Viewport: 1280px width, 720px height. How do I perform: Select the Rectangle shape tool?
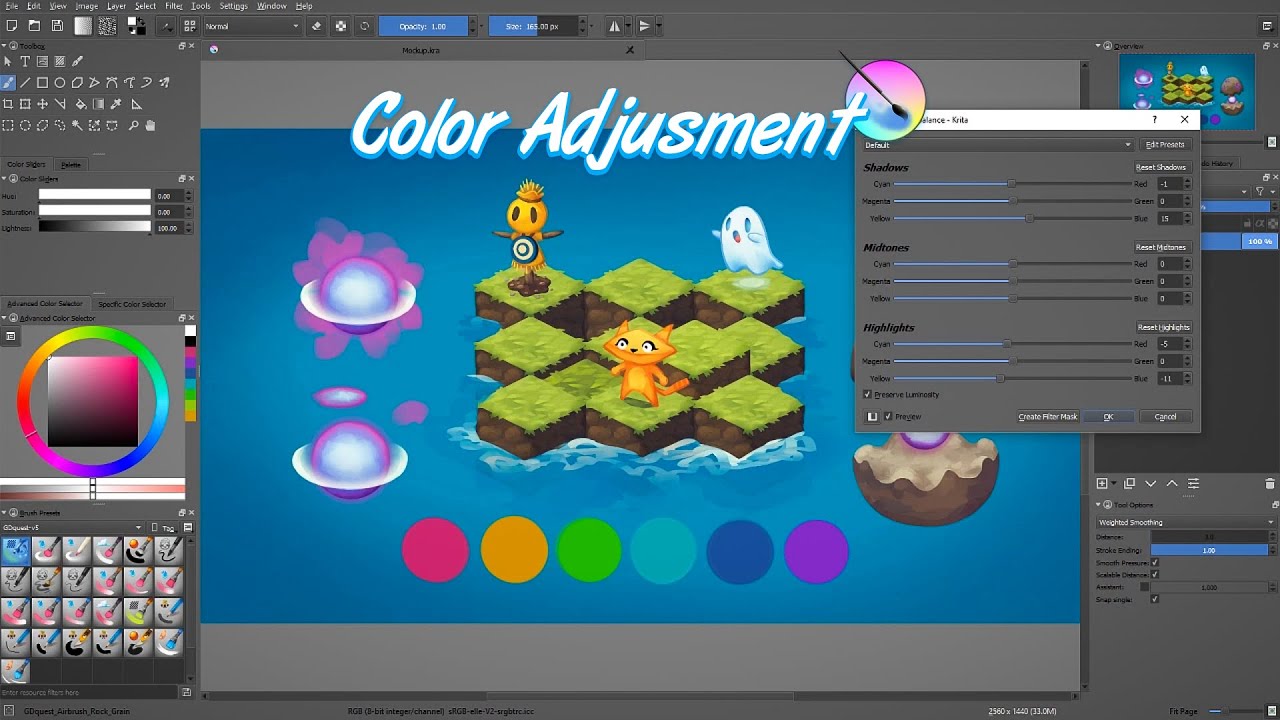click(x=42, y=83)
